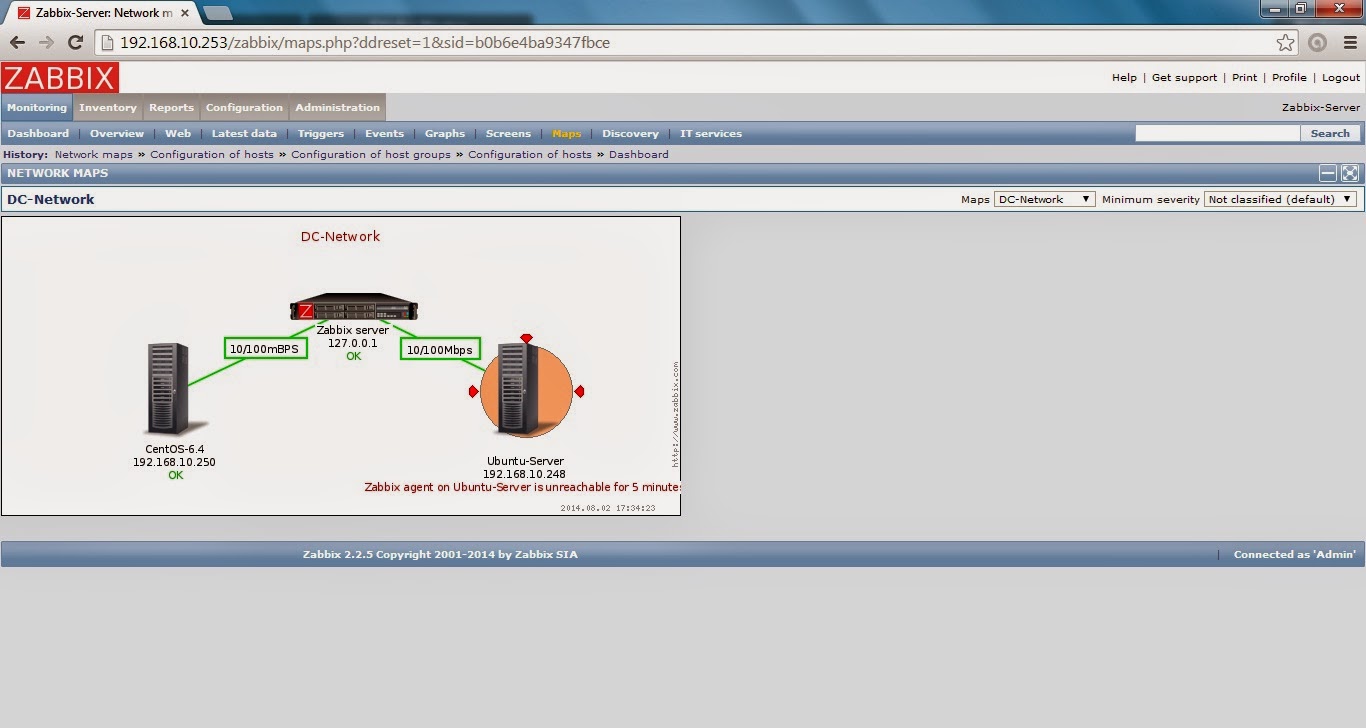Click the 192.168.10.248 address label

524,474
